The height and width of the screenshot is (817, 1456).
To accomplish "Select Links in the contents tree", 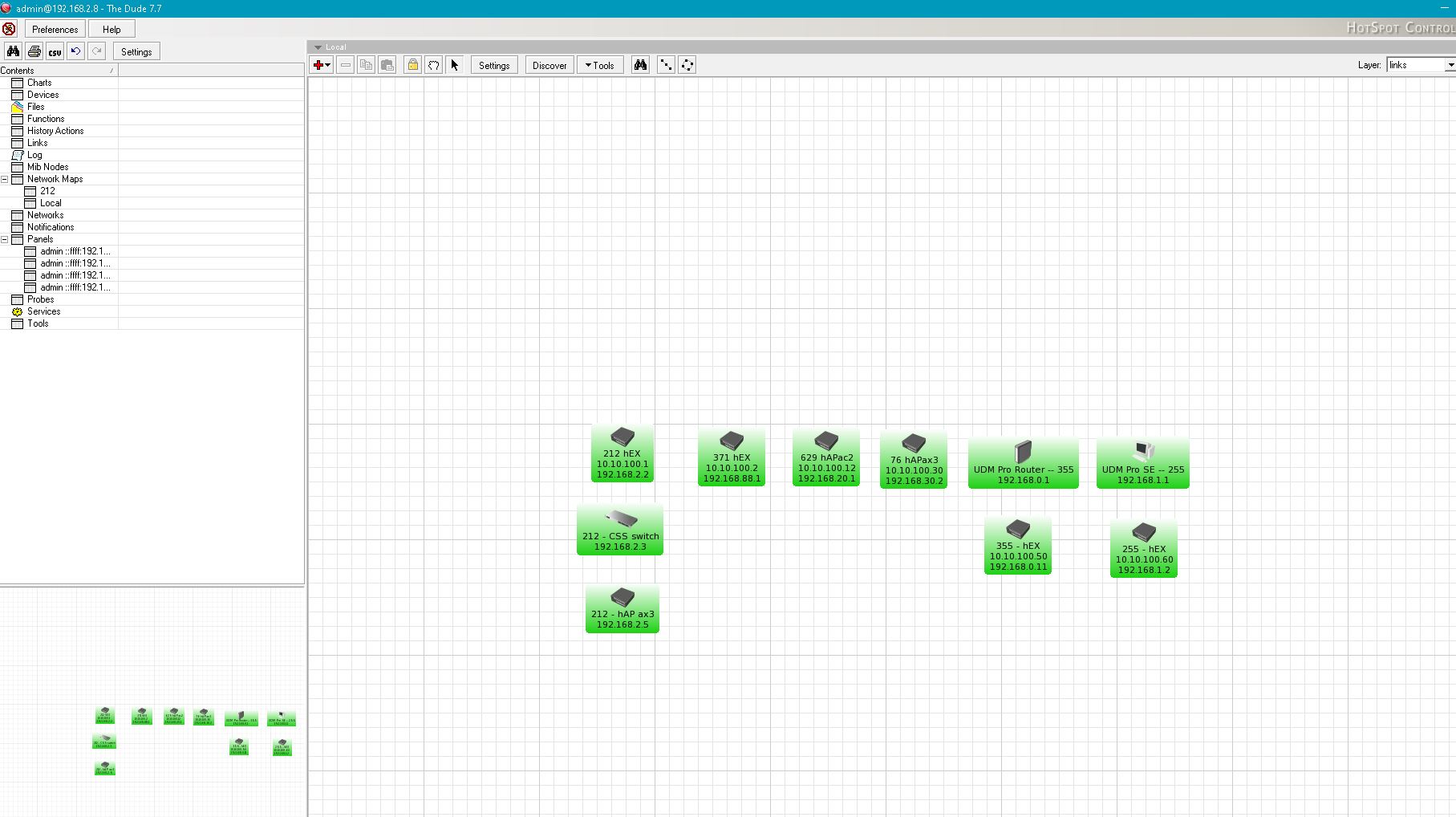I will [x=37, y=143].
